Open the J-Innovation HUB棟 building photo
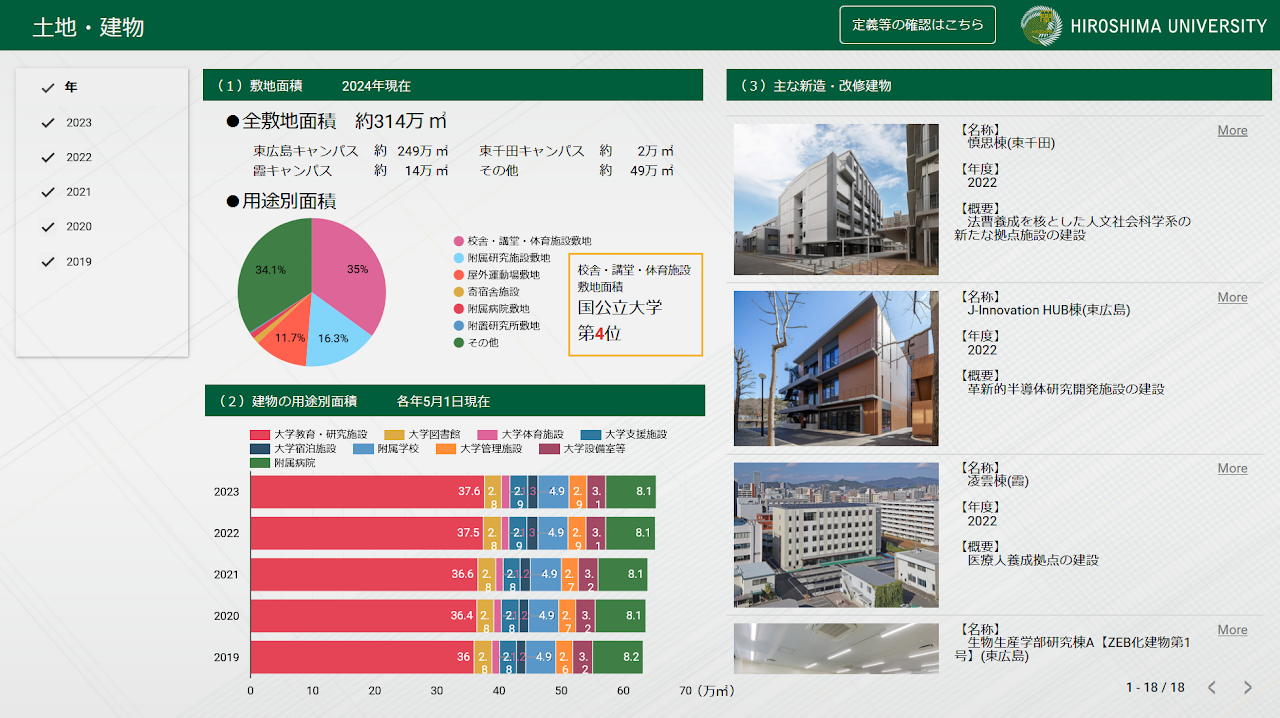The image size is (1280, 718). pos(836,368)
